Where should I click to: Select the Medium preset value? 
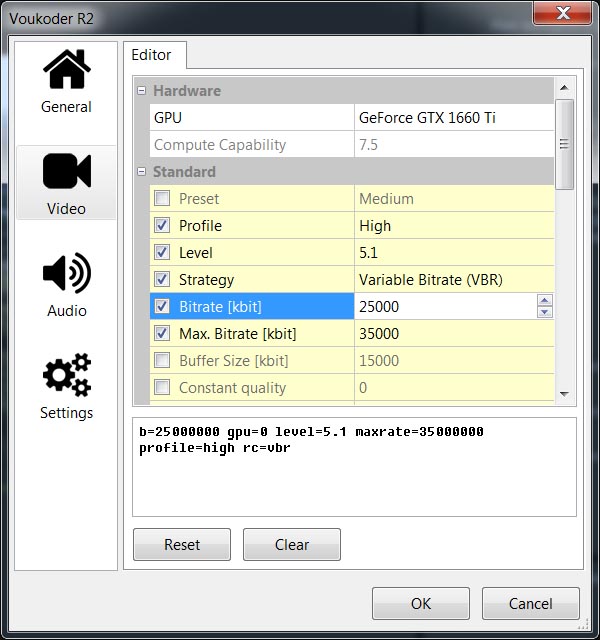point(454,198)
